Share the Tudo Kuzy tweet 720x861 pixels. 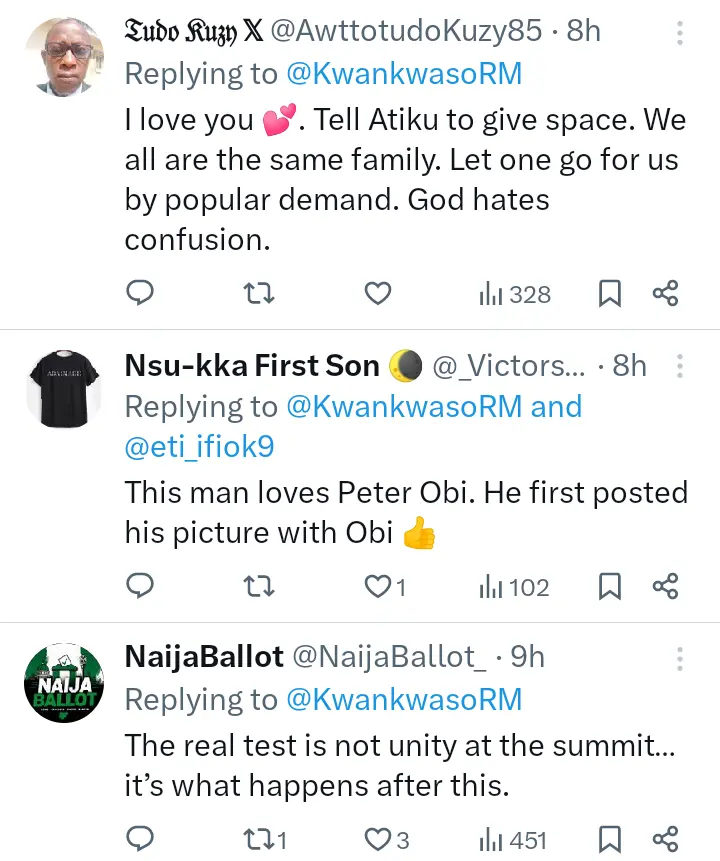[x=665, y=293]
